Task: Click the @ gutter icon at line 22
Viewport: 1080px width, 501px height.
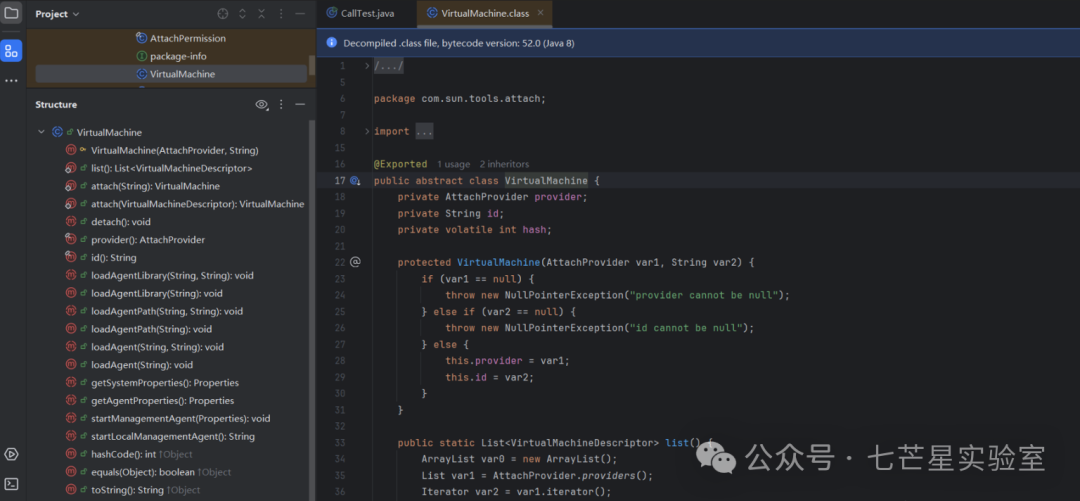Action: pos(355,262)
